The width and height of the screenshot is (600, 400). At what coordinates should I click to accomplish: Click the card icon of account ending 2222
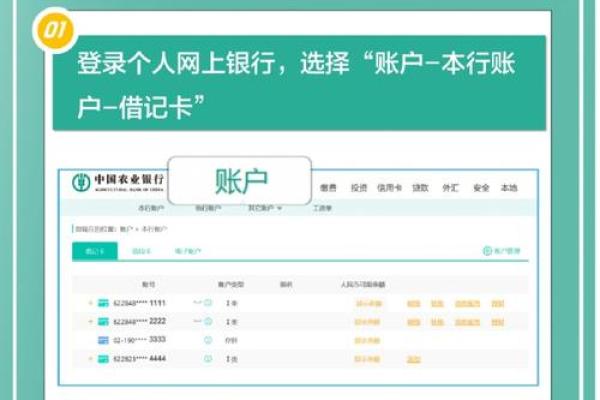103,322
